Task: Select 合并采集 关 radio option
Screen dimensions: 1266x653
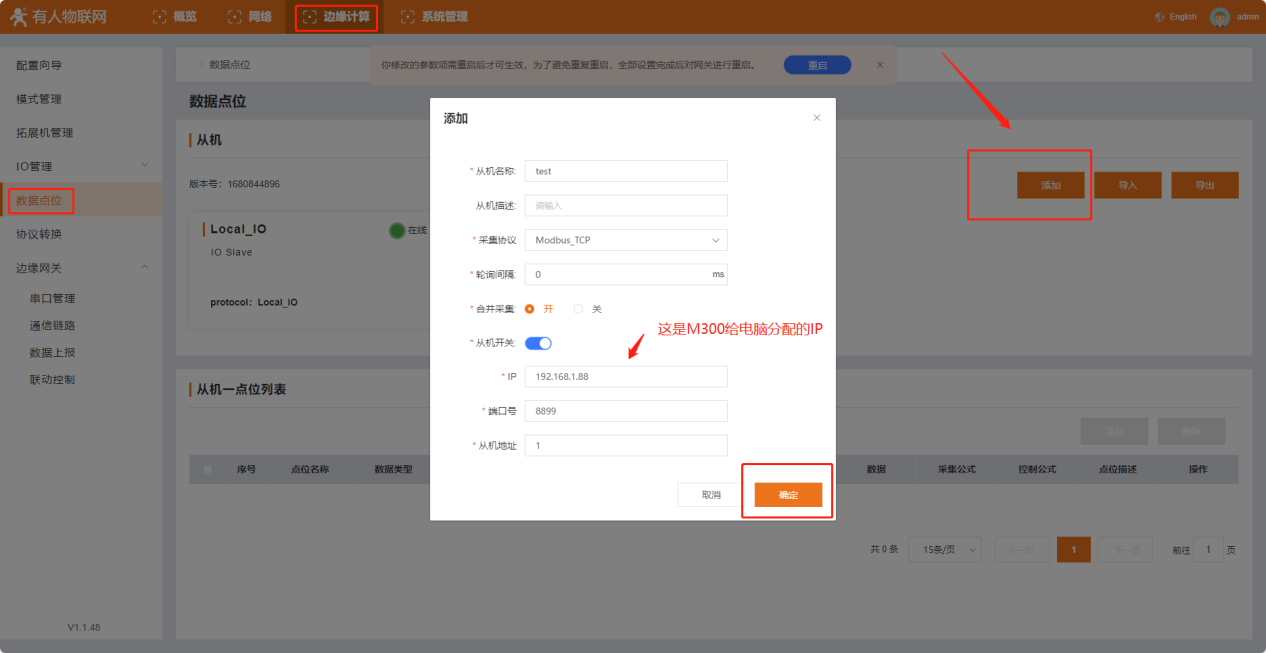Action: click(587, 309)
